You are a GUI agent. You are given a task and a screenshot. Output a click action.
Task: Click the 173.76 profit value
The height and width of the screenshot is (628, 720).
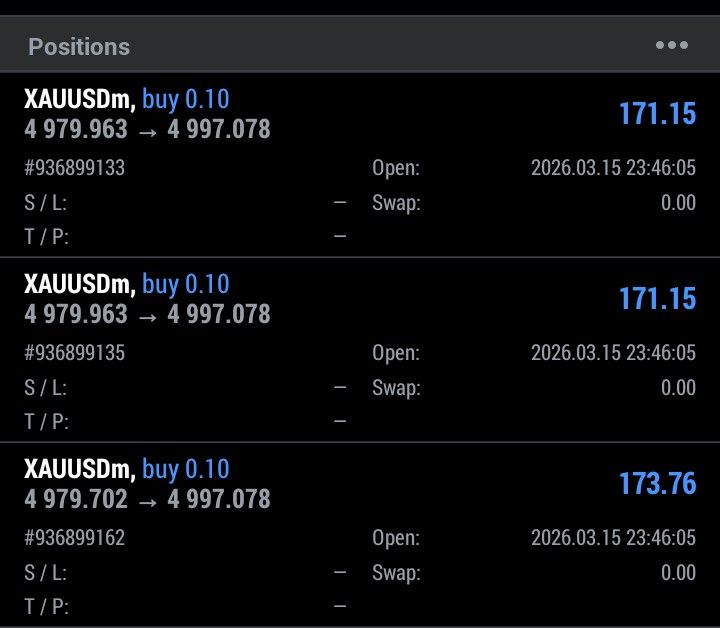pyautogui.click(x=657, y=484)
